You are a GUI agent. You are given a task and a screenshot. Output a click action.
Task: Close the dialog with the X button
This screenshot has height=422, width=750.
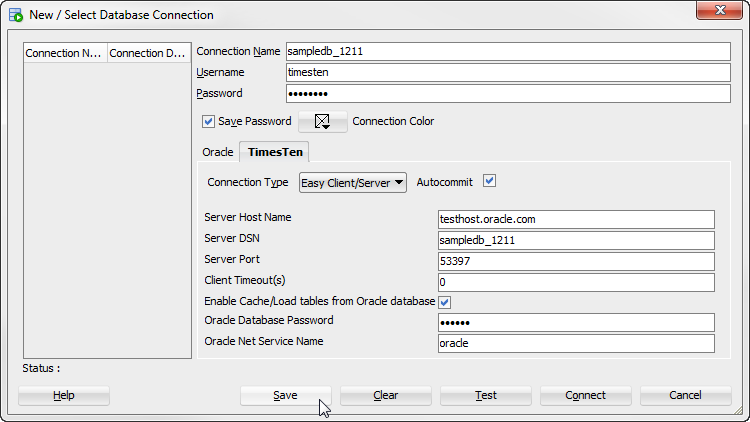tap(720, 10)
